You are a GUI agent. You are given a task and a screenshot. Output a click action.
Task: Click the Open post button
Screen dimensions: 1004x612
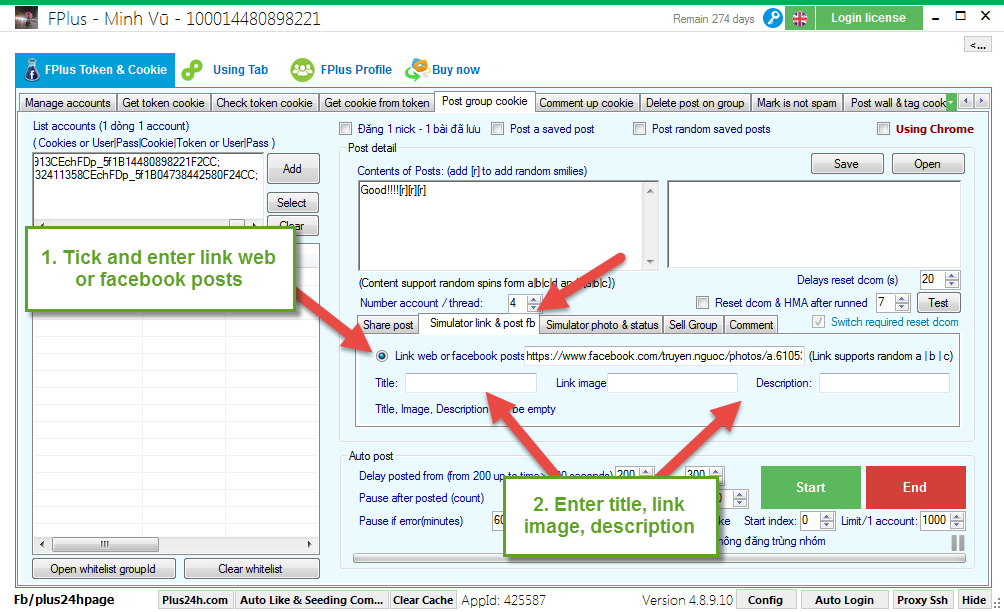point(927,164)
